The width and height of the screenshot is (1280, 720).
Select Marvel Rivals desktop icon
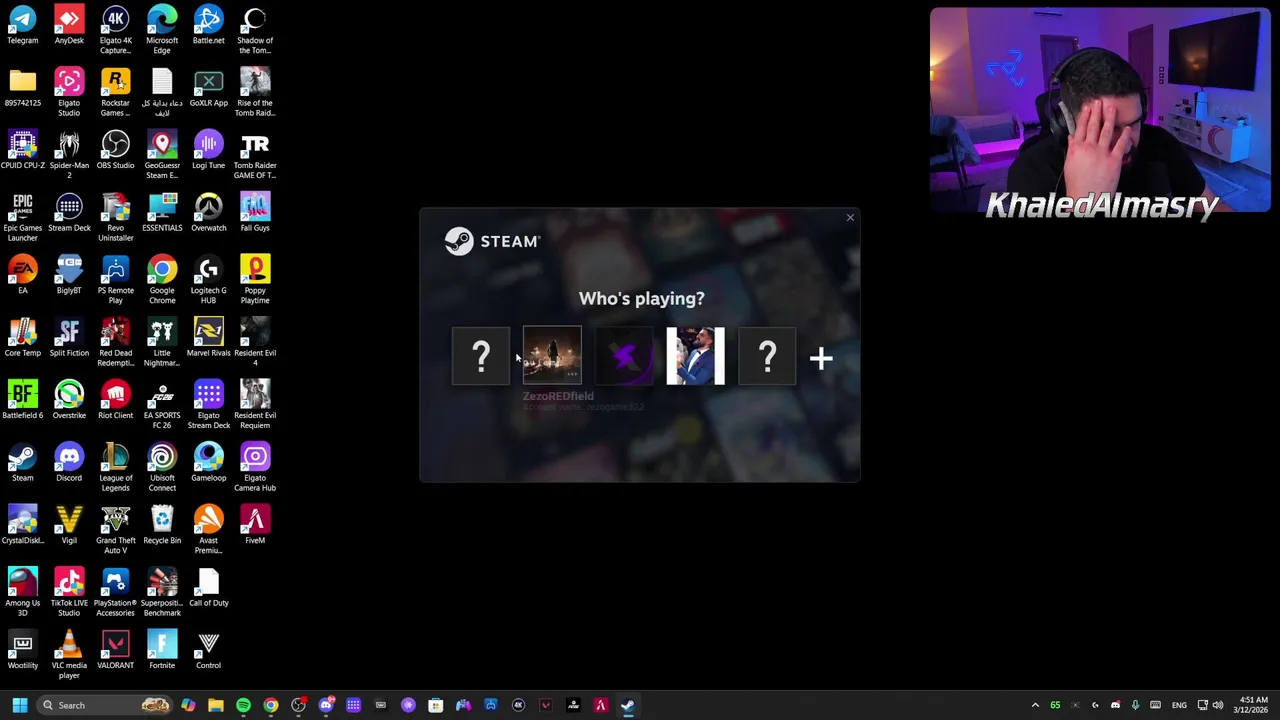coord(208,338)
